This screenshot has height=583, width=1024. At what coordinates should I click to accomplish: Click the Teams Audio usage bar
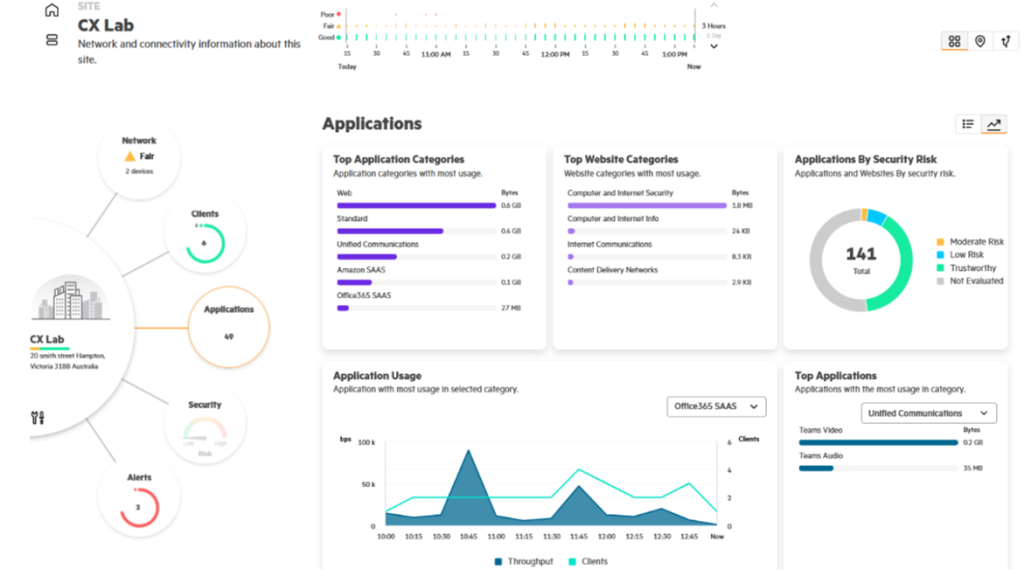point(816,468)
